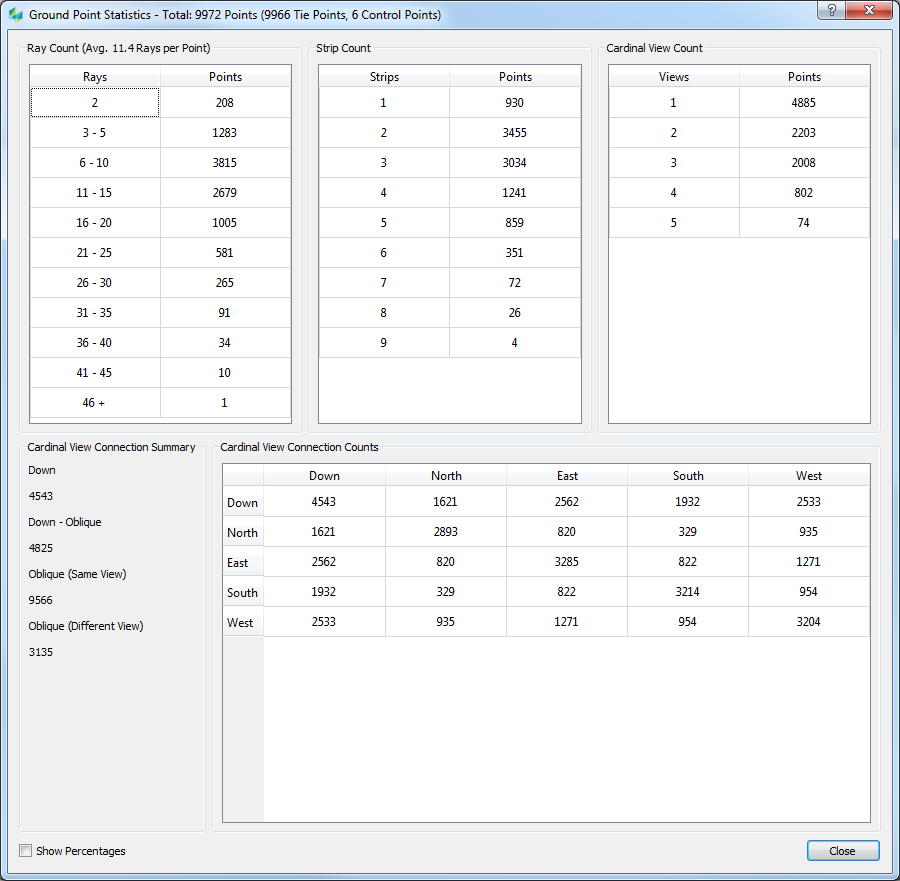Click the application icon in title bar
Viewport: 900px width, 881px height.
click(15, 15)
